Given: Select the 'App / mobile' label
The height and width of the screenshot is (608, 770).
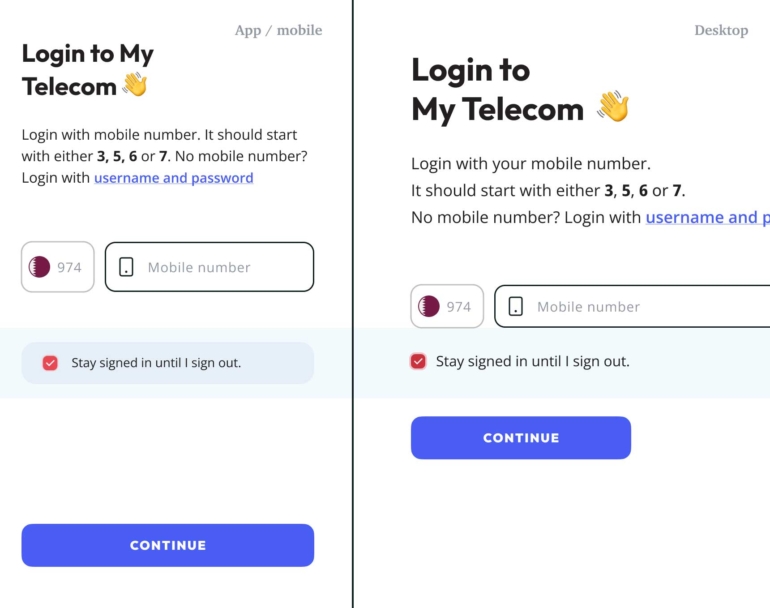Looking at the screenshot, I should coord(278,30).
